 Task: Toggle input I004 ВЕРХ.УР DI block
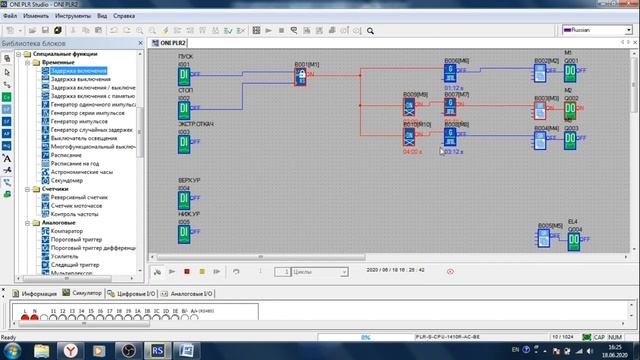[184, 200]
